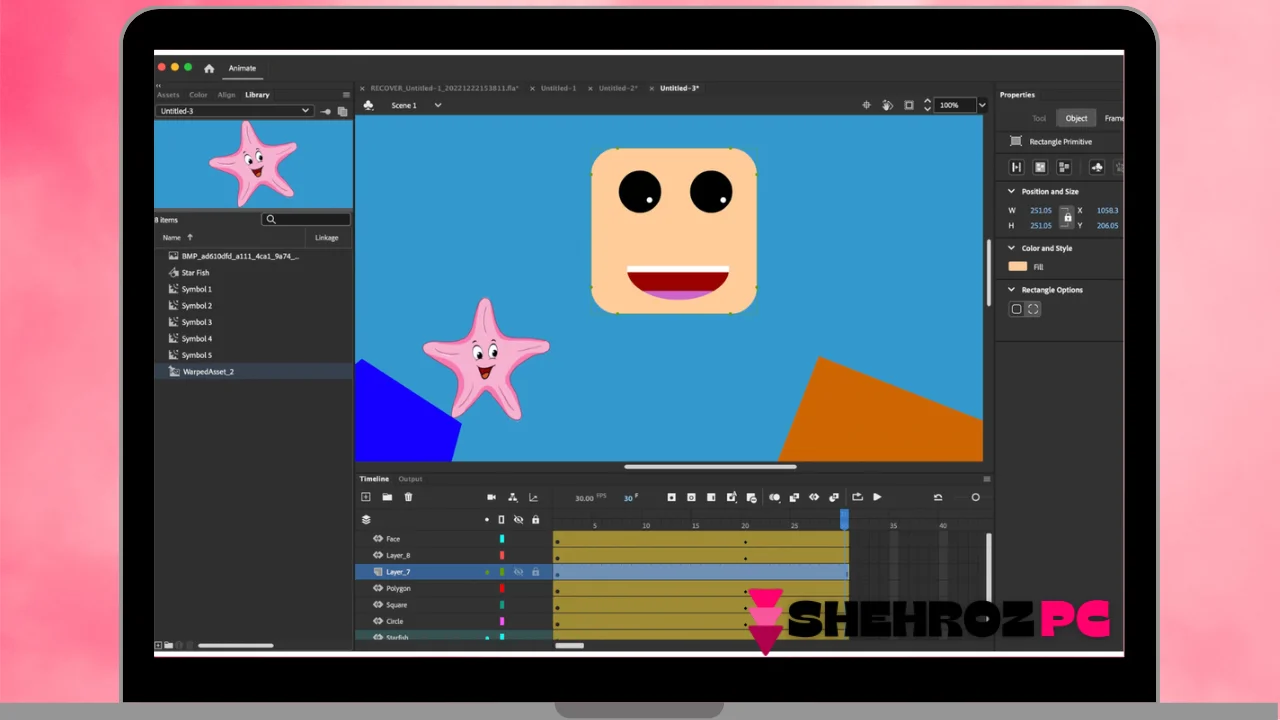Click the undo arrow in timeline toolbar
The width and height of the screenshot is (1280, 720).
pos(938,497)
